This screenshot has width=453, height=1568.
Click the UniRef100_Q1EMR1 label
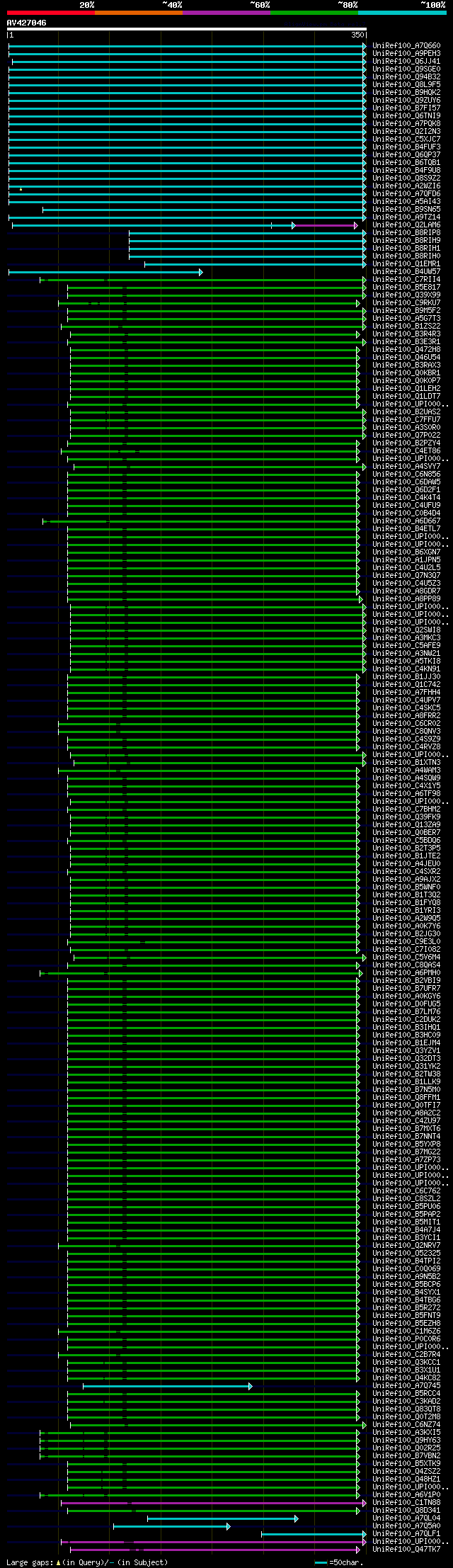(x=406, y=264)
